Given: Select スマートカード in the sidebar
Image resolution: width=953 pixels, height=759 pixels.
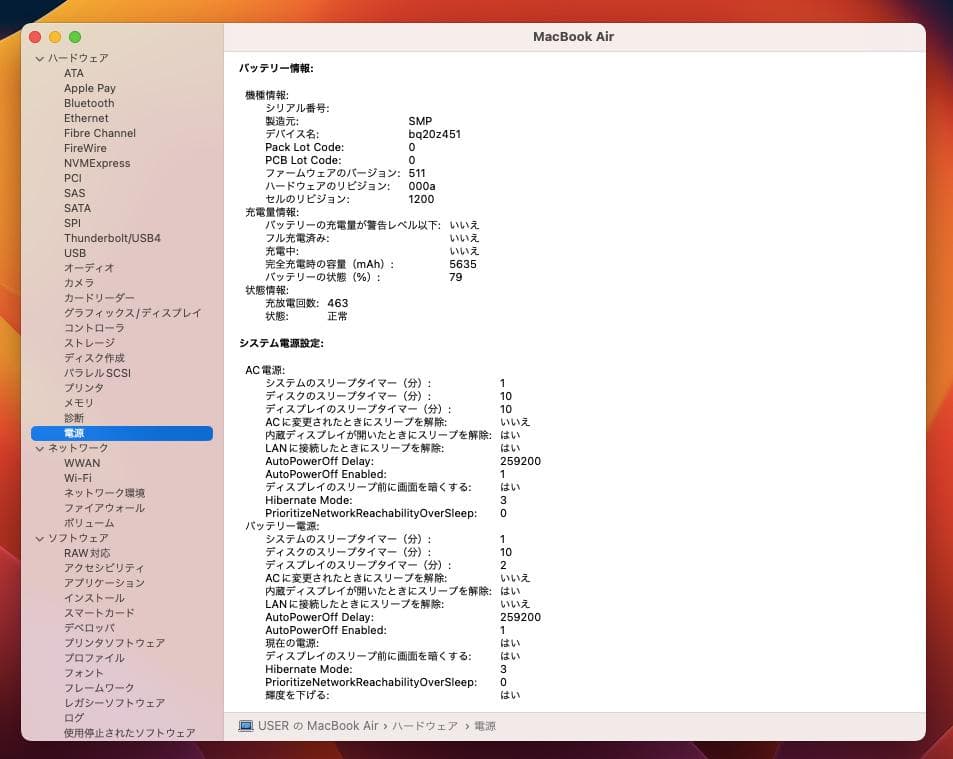Looking at the screenshot, I should pyautogui.click(x=99, y=613).
